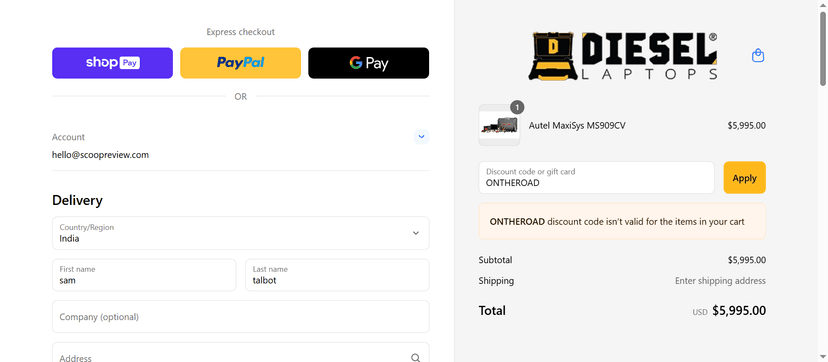Click the Autel MaxiSys product thumbnail
The image size is (828, 362).
(x=499, y=126)
